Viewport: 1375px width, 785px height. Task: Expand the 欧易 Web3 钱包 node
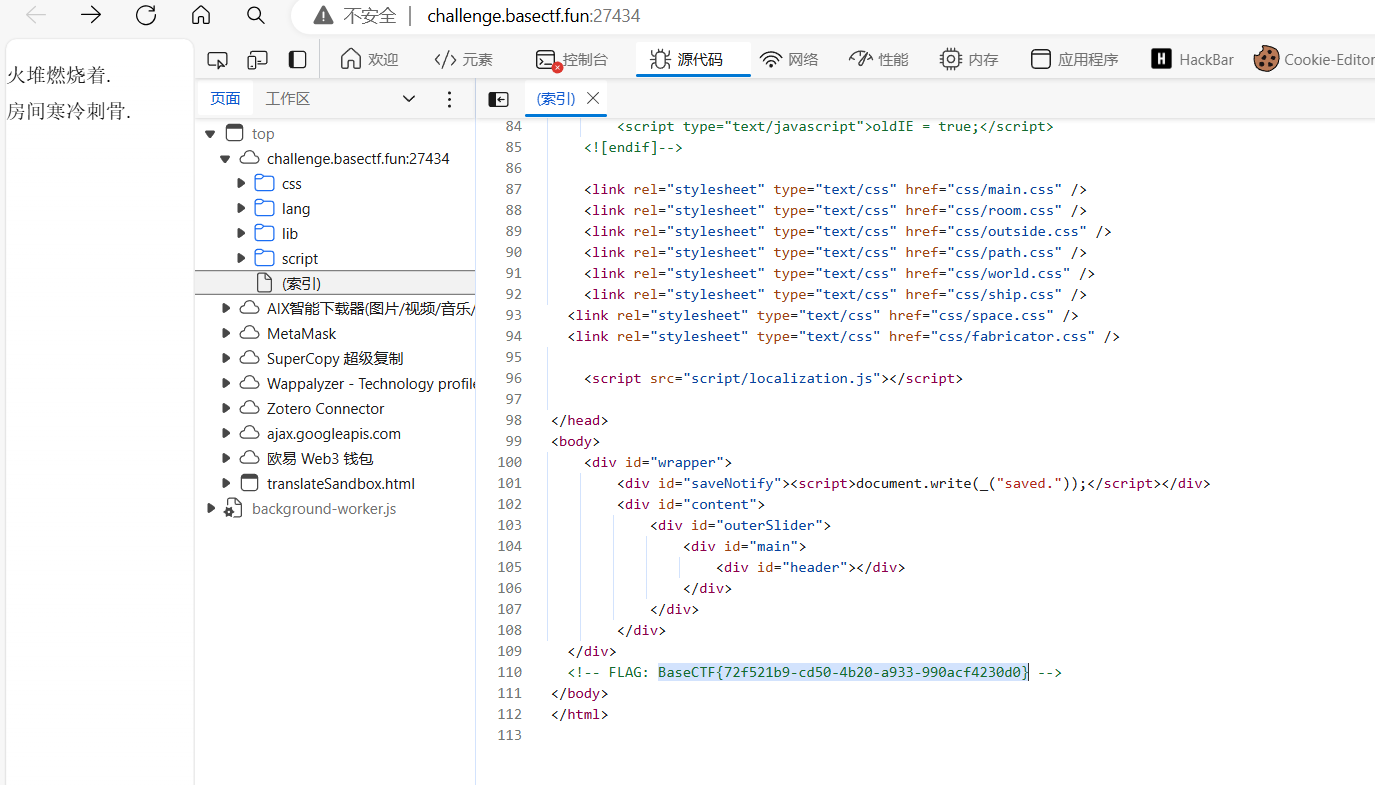coord(225,458)
